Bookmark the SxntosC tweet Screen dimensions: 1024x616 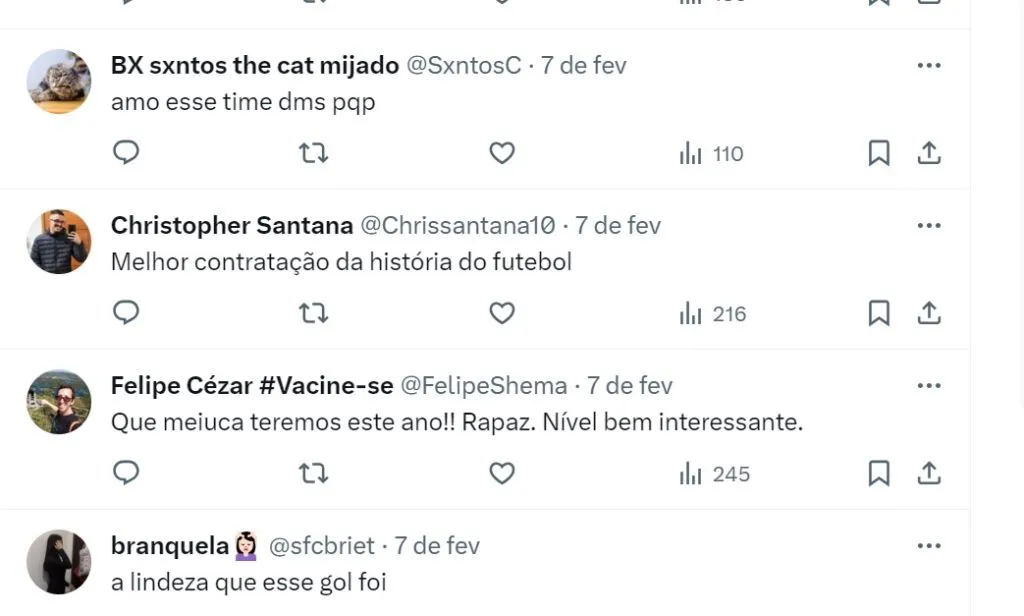[x=878, y=153]
